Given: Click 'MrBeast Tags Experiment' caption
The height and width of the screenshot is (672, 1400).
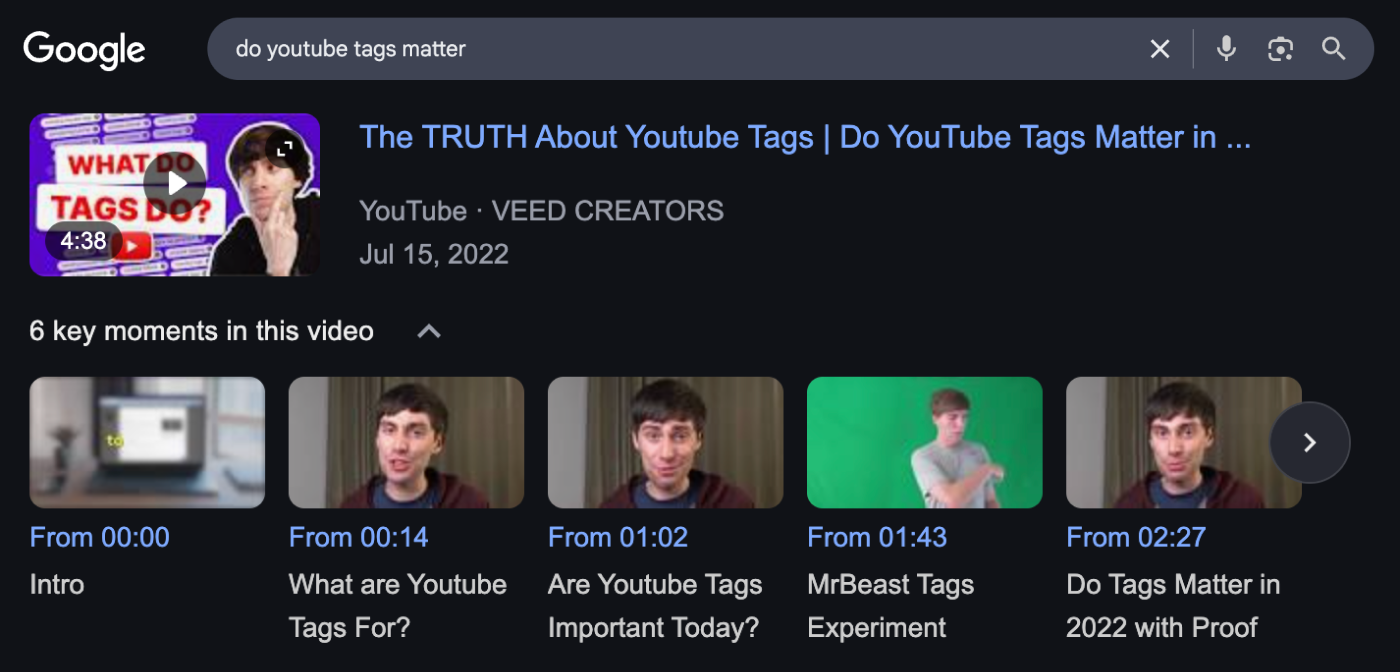Looking at the screenshot, I should (890, 606).
